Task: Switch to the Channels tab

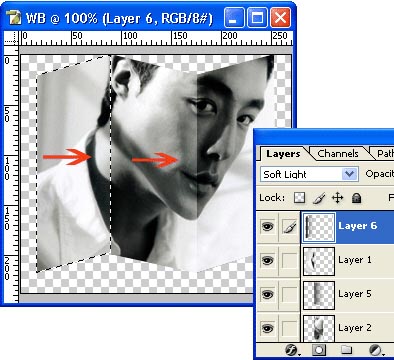Action: point(338,154)
